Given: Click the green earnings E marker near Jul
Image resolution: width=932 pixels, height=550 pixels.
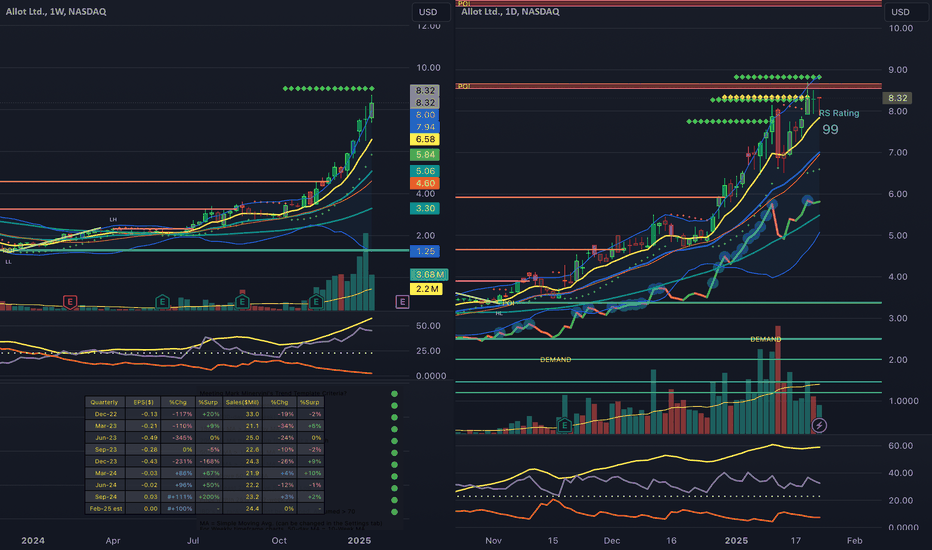Looking at the screenshot, I should pyautogui.click(x=162, y=301).
